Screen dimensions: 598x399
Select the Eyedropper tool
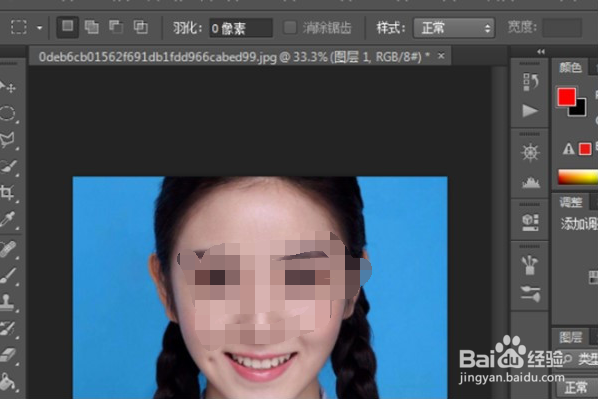click(8, 219)
